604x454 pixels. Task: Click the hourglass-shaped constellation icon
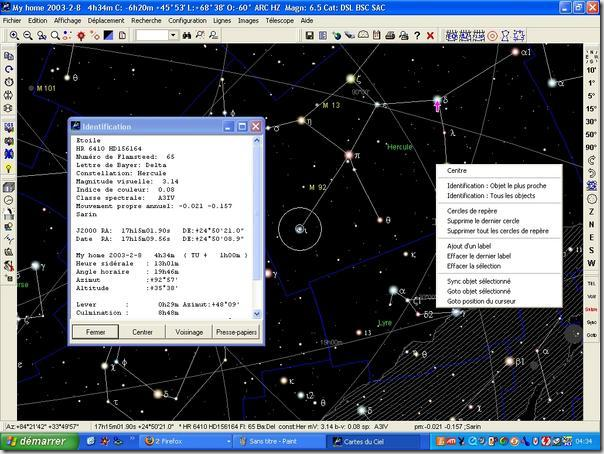point(505,36)
